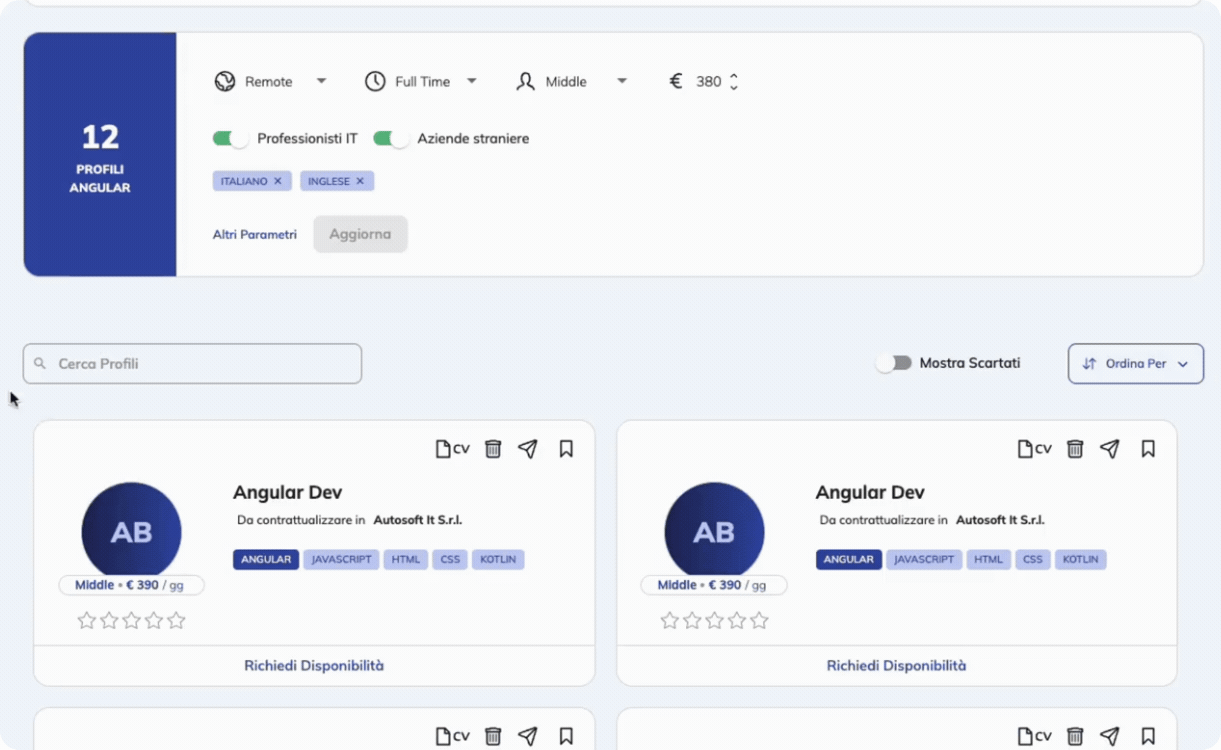This screenshot has height=750, width=1221.
Task: Click Richiedi Disponibilità on the first card
Action: click(x=314, y=664)
